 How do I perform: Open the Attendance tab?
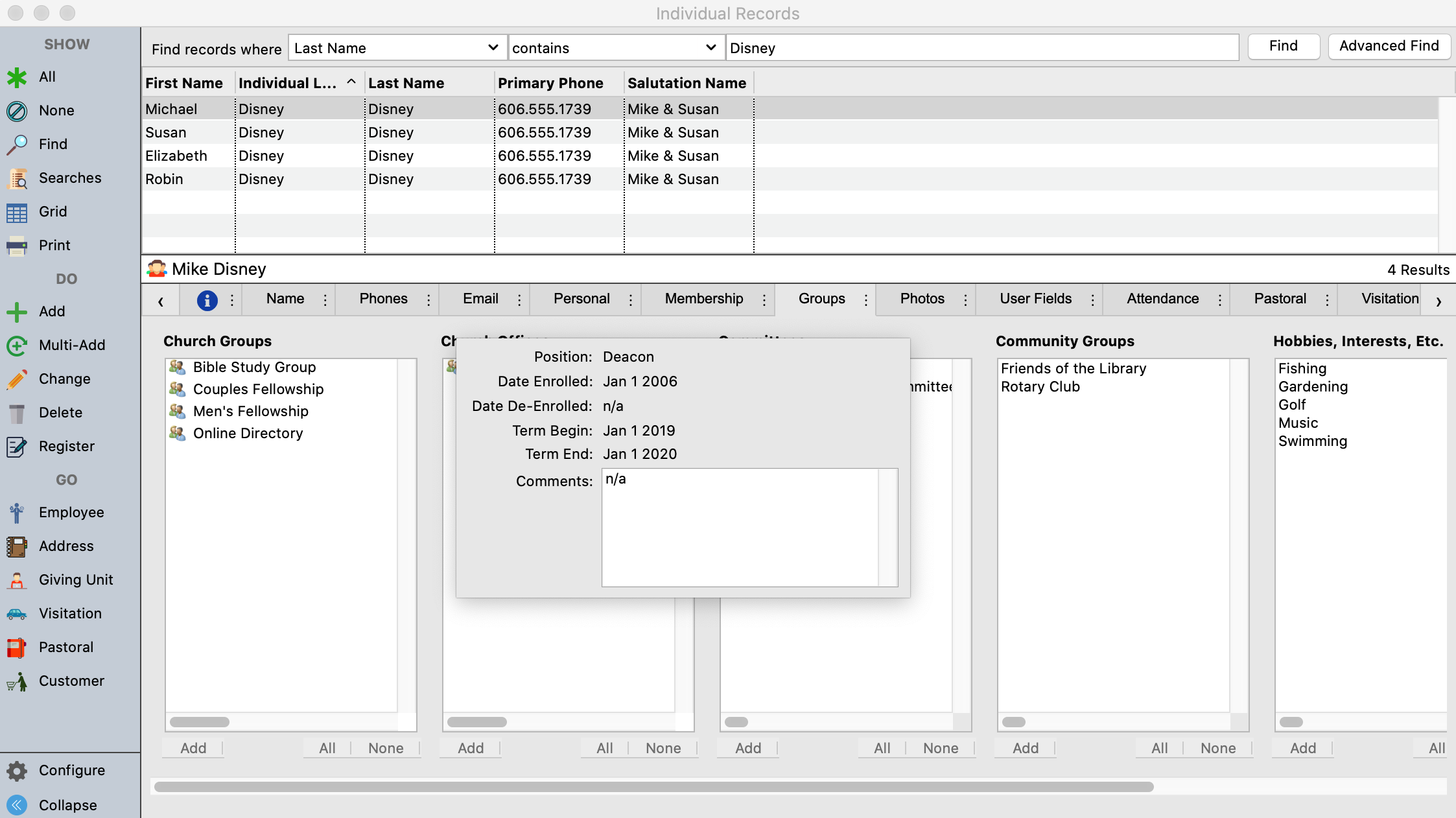(x=1162, y=299)
